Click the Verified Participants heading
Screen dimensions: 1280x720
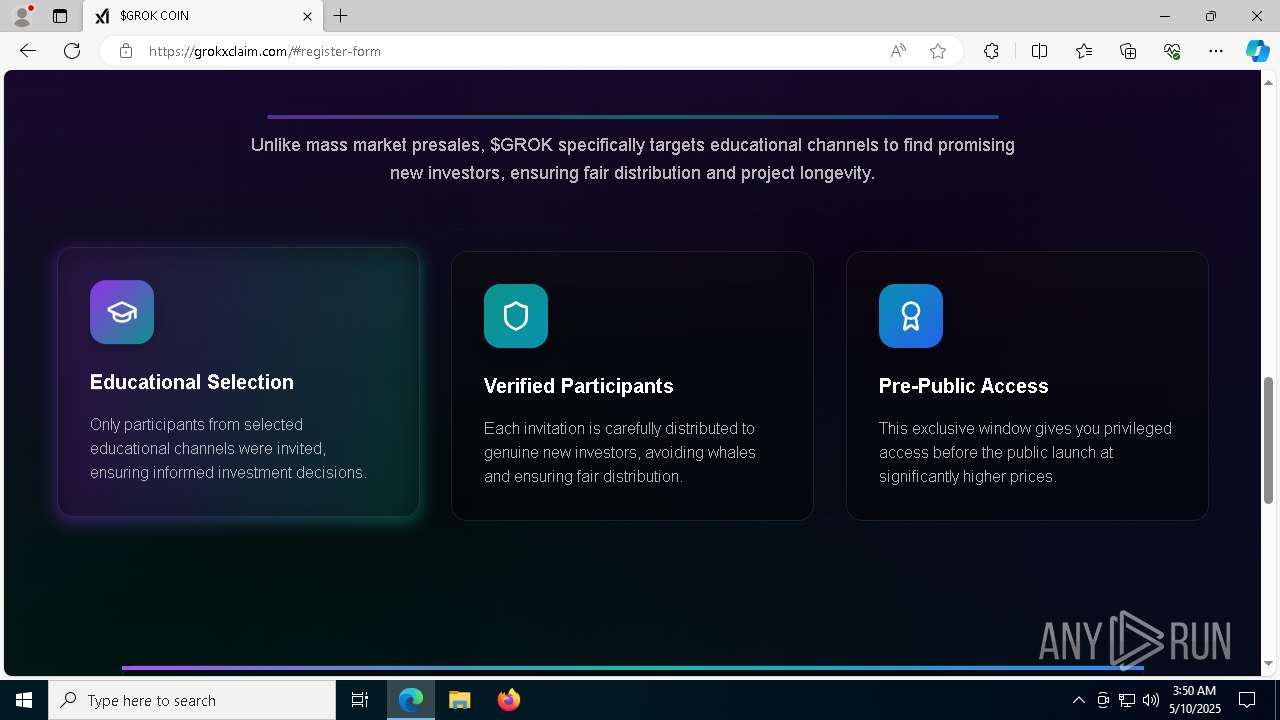[x=579, y=386]
